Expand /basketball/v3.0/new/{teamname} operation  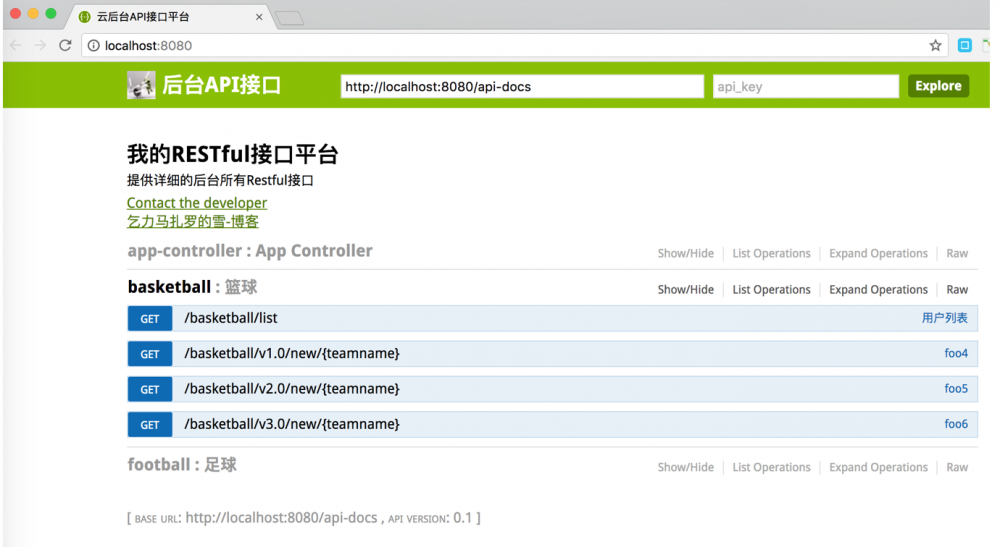click(x=292, y=424)
